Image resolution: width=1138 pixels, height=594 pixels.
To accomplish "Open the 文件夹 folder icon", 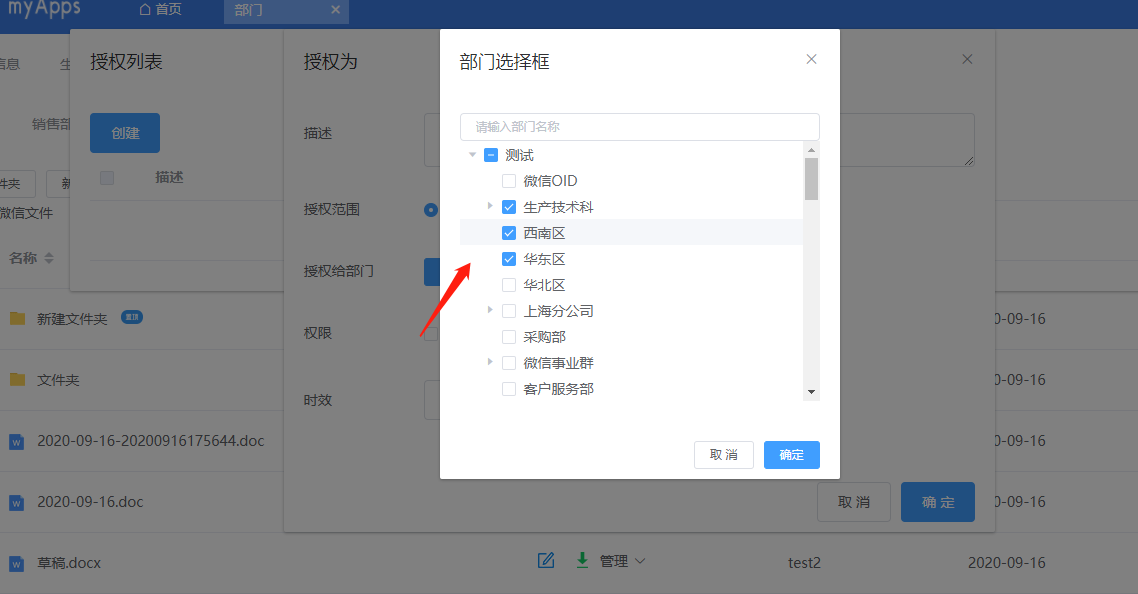I will tap(17, 379).
